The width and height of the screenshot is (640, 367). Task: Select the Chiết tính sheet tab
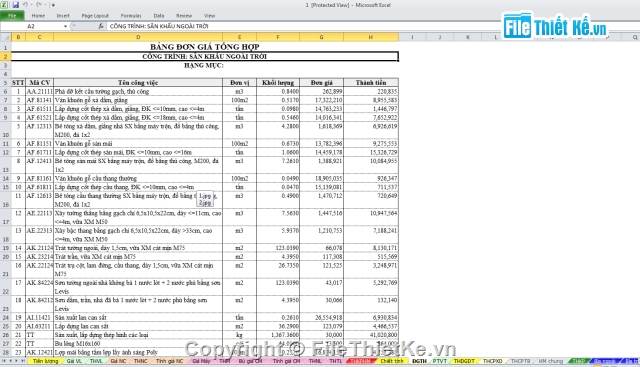click(391, 361)
